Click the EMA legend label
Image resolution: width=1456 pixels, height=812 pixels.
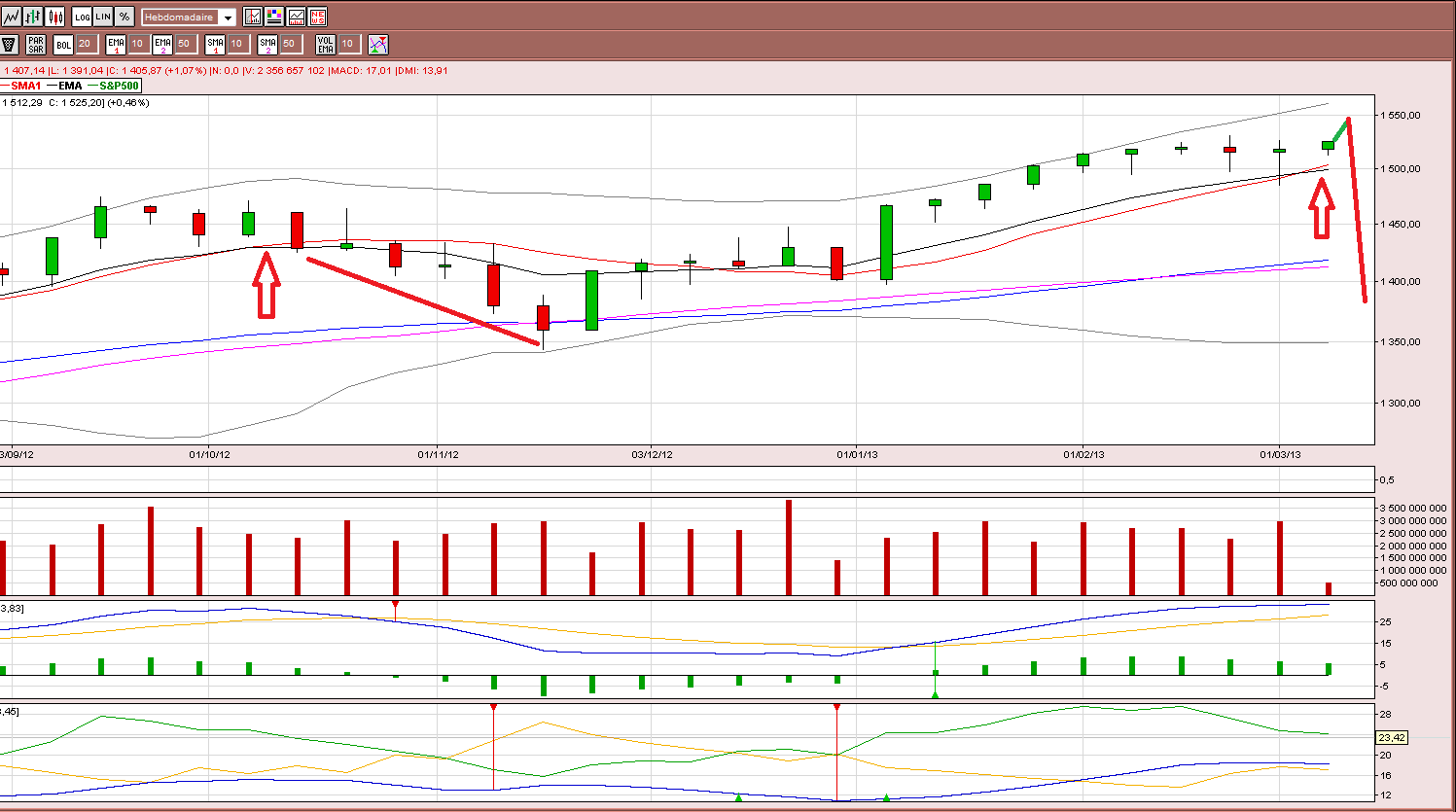[70, 86]
